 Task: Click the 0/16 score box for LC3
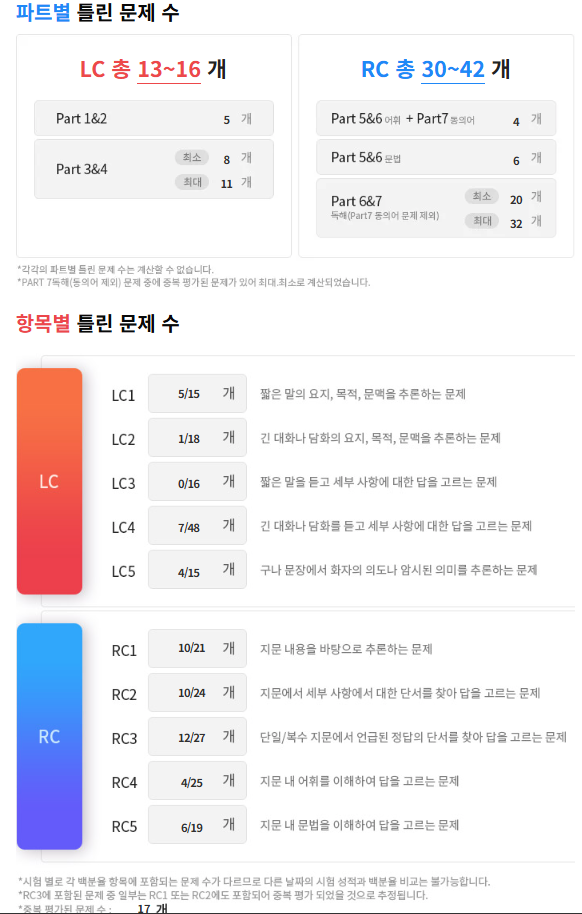[x=197, y=481]
